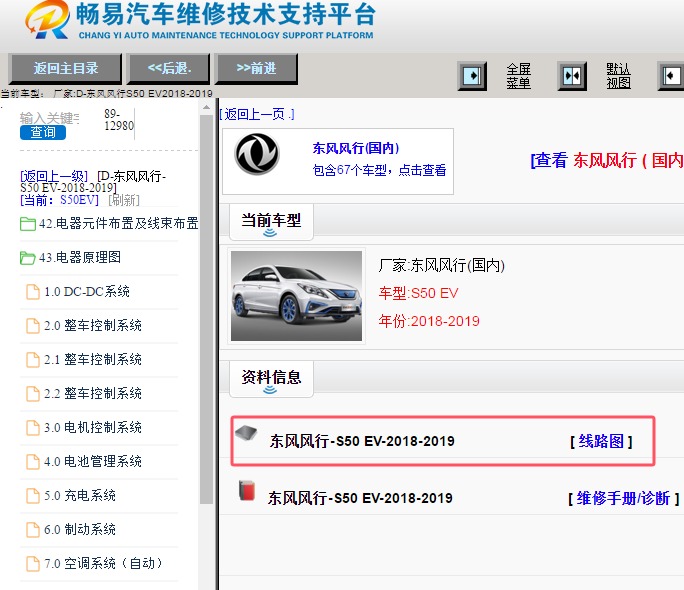Click file icon beside 5.0 充电系统
The height and width of the screenshot is (590, 684).
tap(33, 496)
